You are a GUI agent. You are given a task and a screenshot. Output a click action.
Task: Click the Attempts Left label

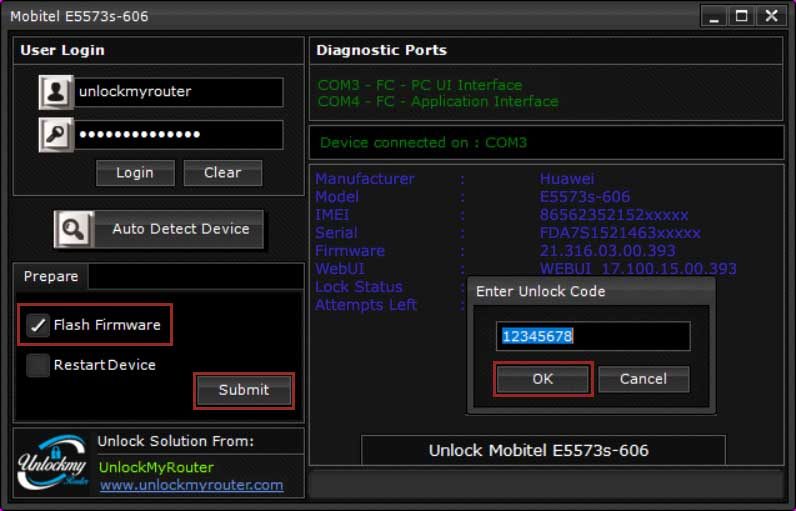[366, 305]
